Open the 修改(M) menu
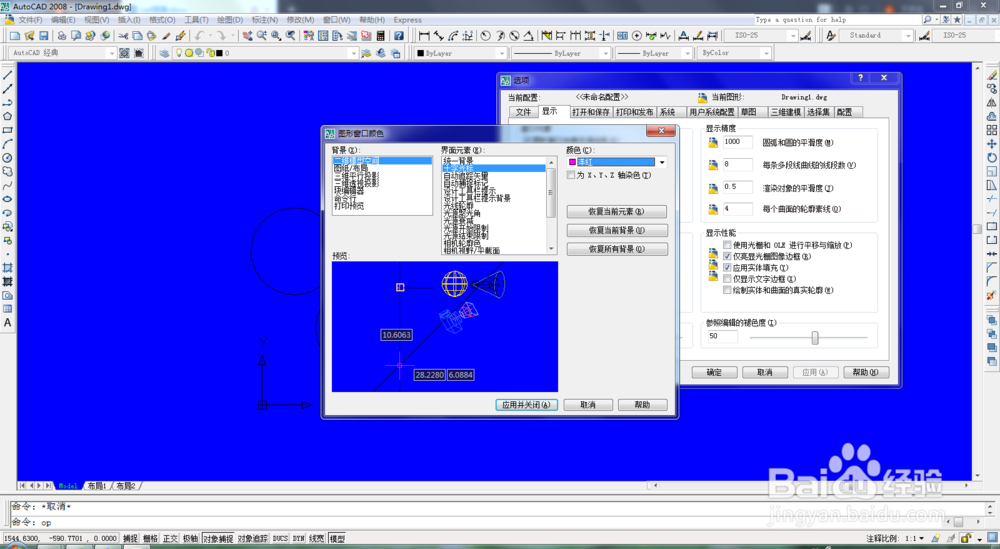 click(300, 20)
